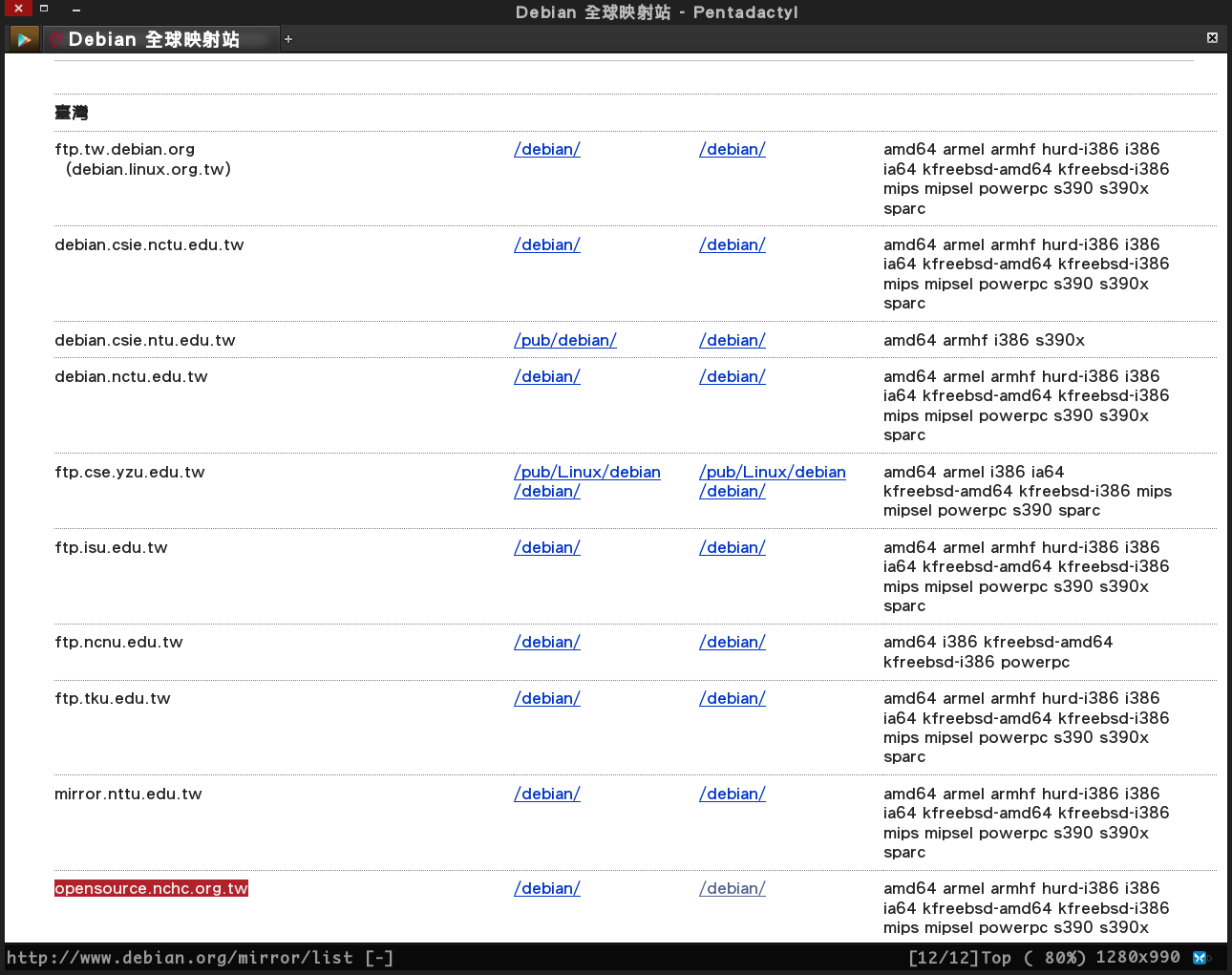Open a new tab with the plus icon

[x=287, y=39]
